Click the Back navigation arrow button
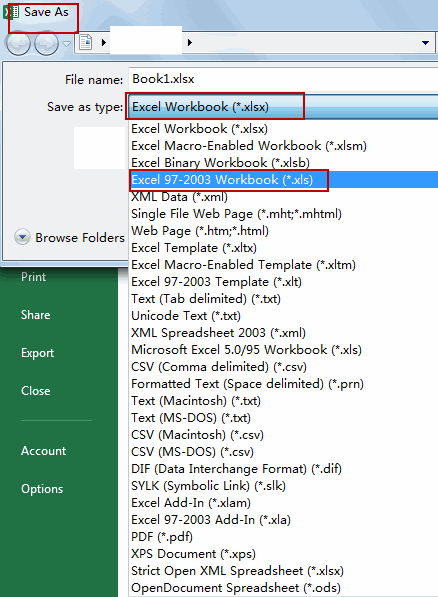 pos(18,44)
